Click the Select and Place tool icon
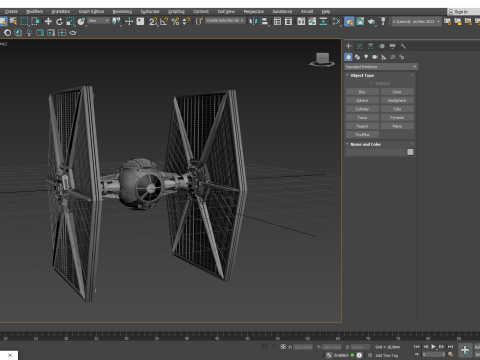 point(81,22)
